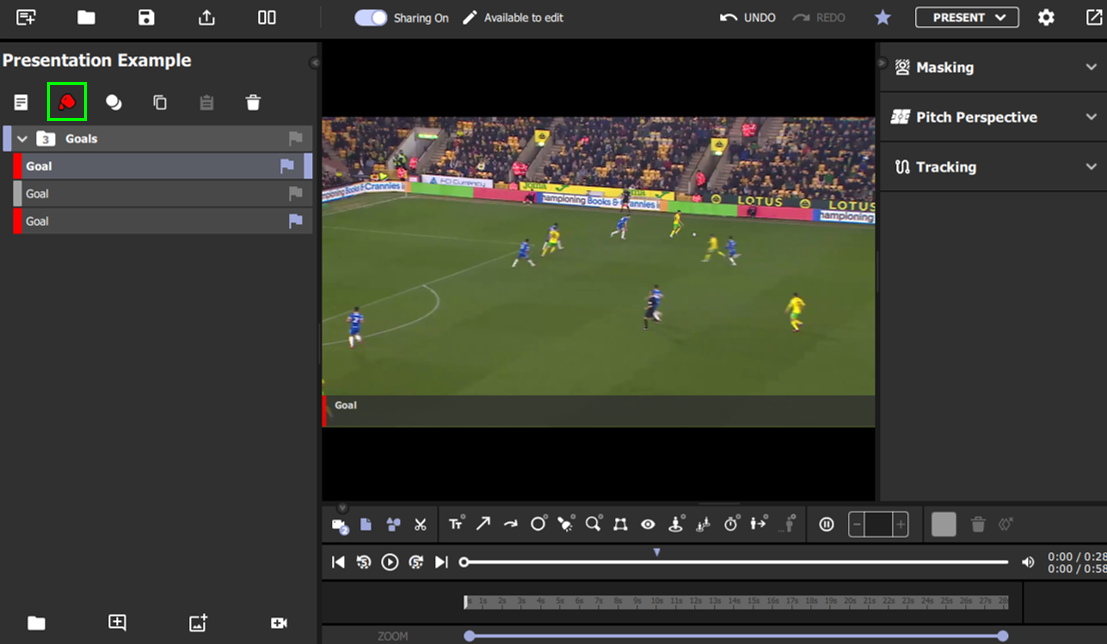The height and width of the screenshot is (644, 1107).
Task: Delete selected item with the list trash icon
Action: coord(253,103)
